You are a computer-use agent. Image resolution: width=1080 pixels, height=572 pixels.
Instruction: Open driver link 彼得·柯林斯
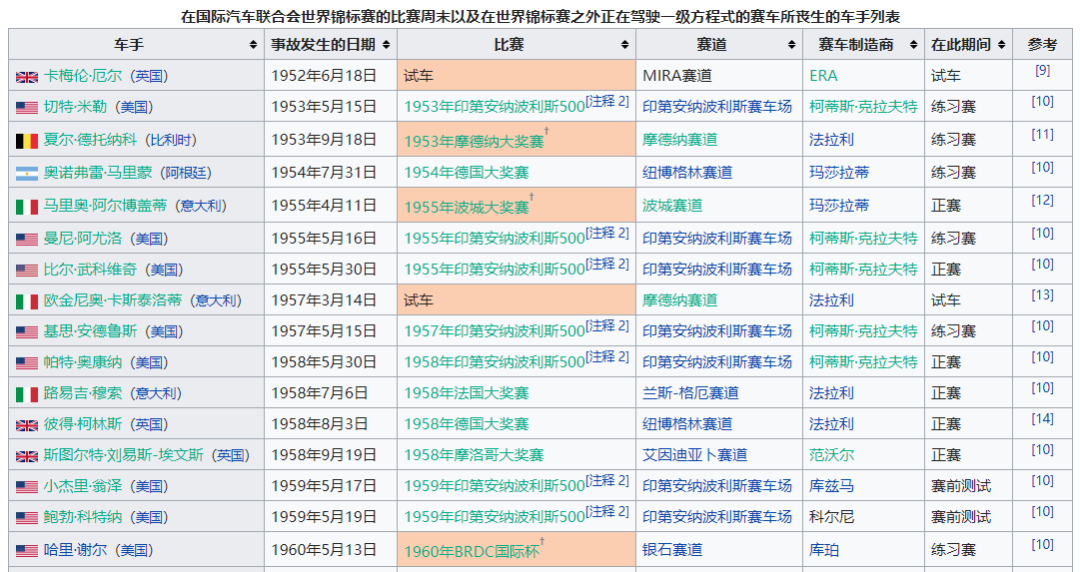[x=83, y=424]
